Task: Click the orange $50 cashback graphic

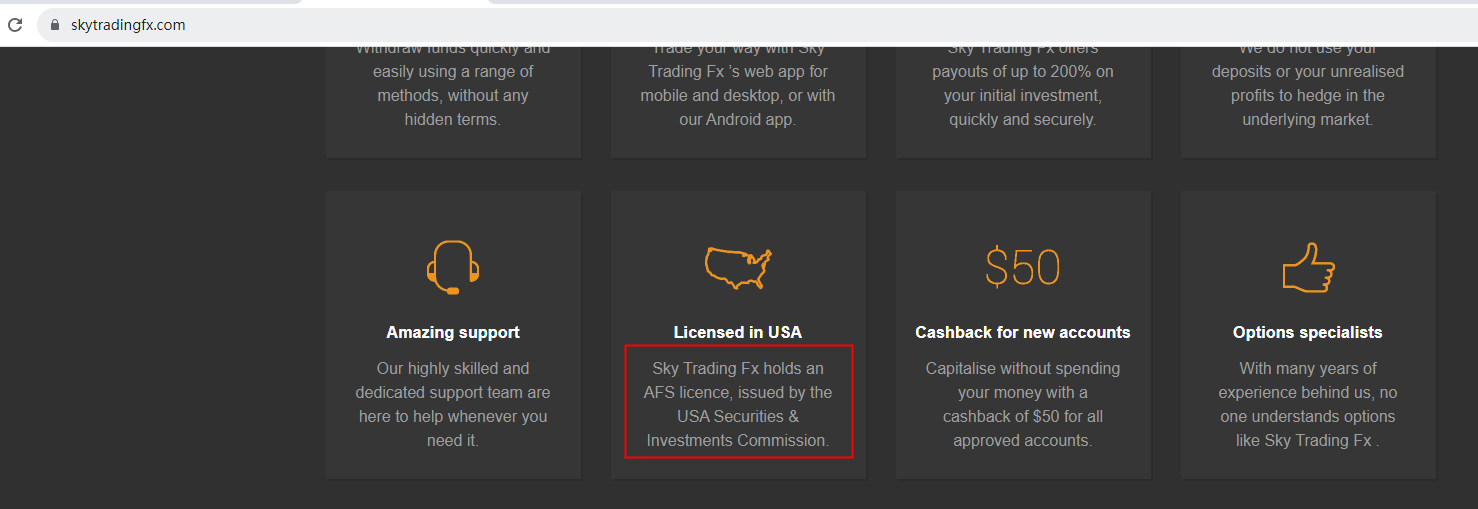Action: [x=1022, y=267]
